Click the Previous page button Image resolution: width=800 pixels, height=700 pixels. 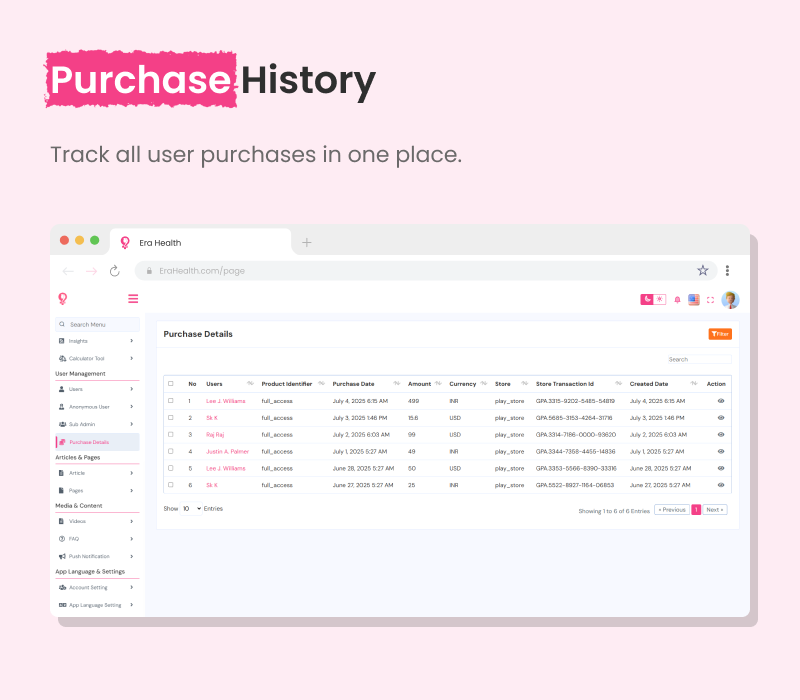point(672,510)
